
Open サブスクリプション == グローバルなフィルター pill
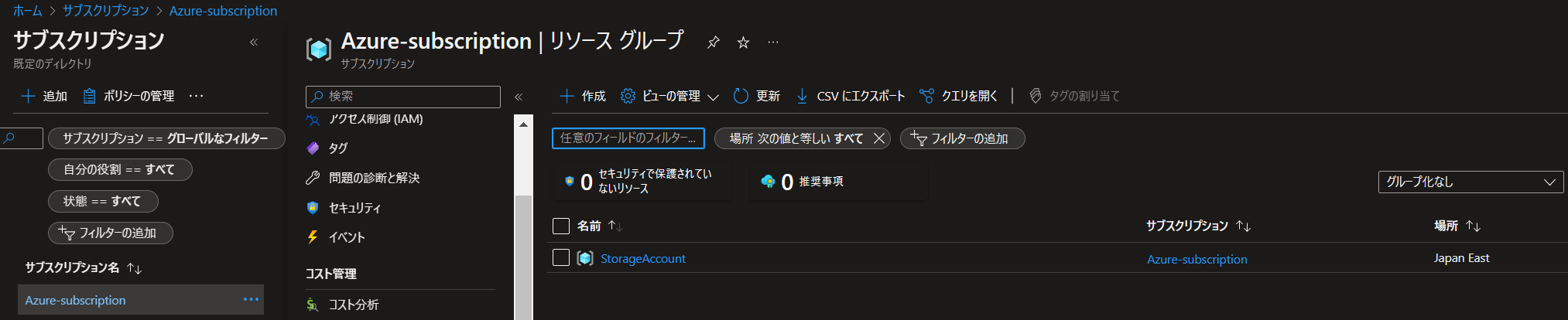point(166,138)
